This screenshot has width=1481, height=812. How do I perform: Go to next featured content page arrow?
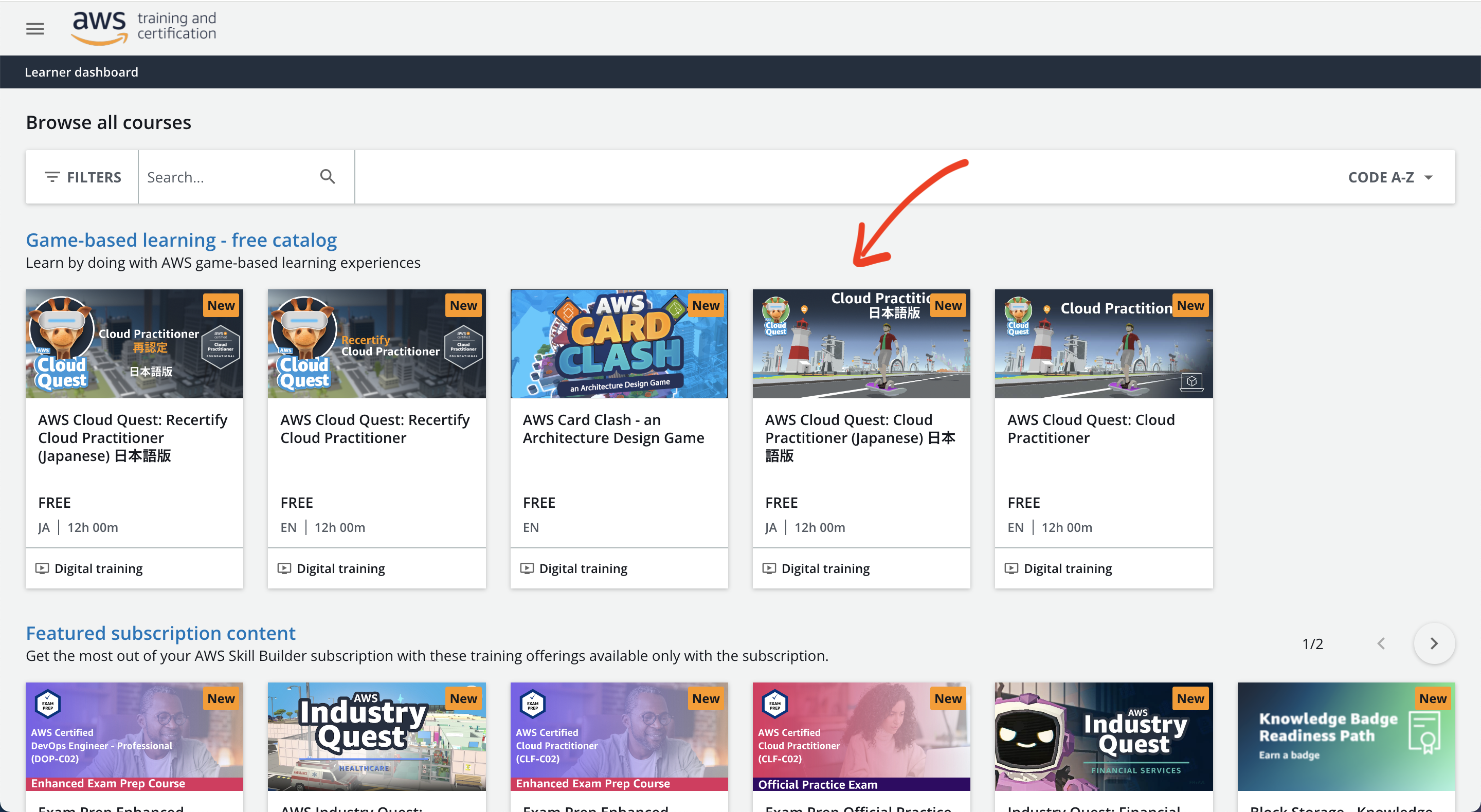tap(1433, 643)
